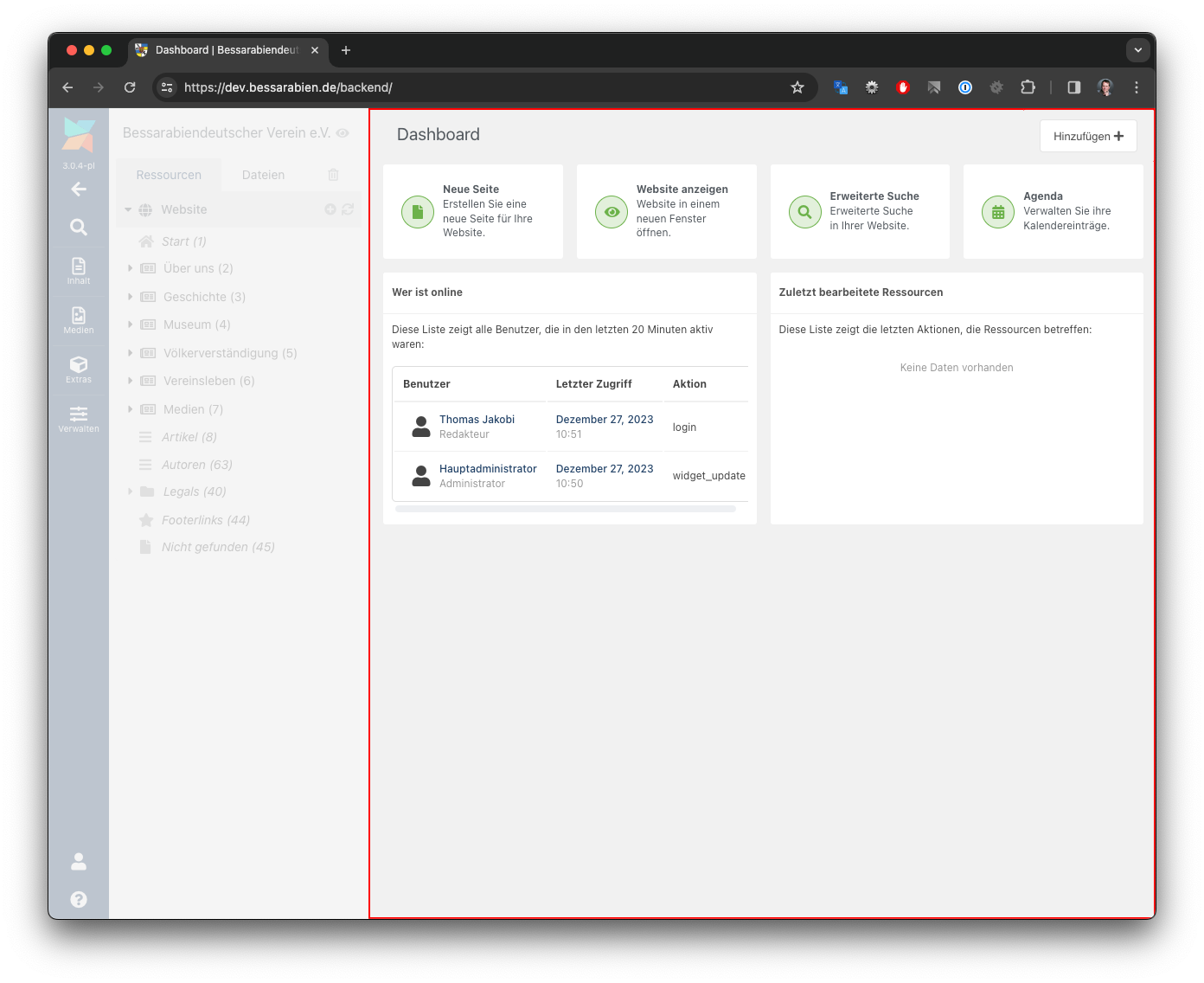Click horizontal scrollbar under online users table
The image size is (1204, 983).
[x=566, y=509]
